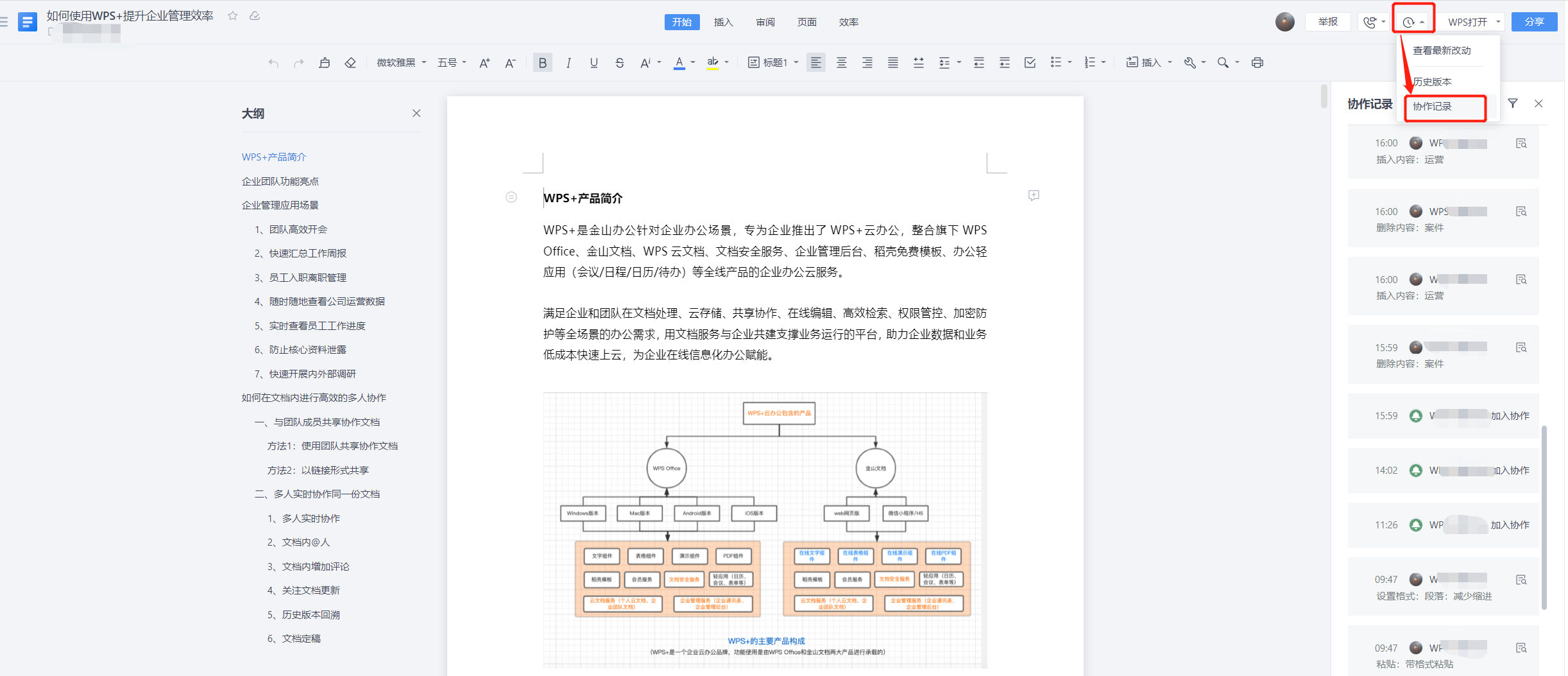The width and height of the screenshot is (1568, 676).
Task: Switch to the 页面 tab
Action: tap(806, 22)
